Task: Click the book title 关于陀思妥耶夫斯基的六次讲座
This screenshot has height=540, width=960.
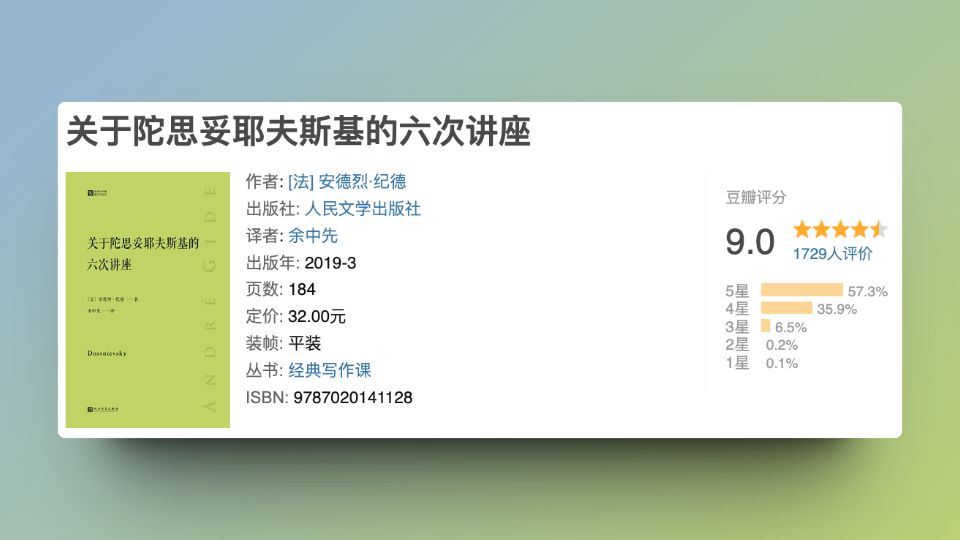Action: tap(298, 132)
